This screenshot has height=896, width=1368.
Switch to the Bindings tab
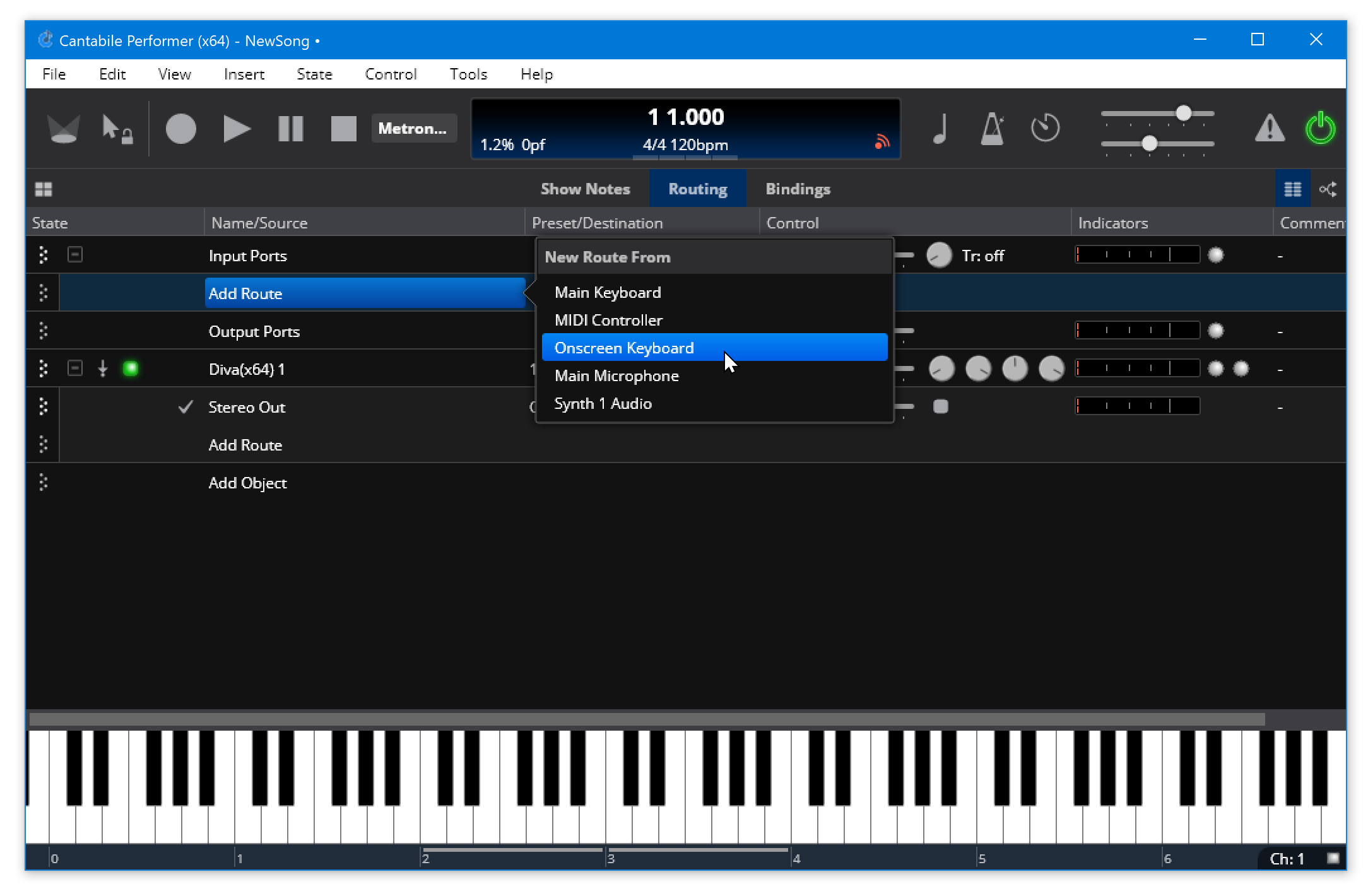coord(798,189)
